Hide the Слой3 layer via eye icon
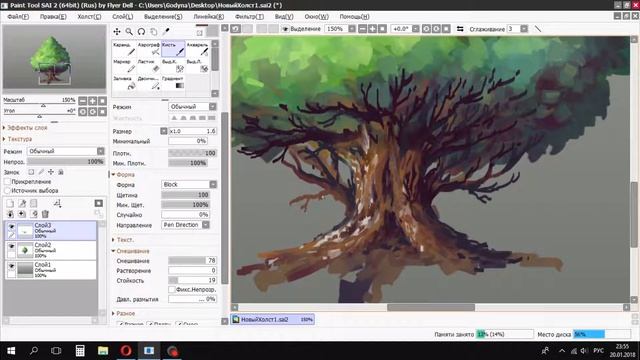Screen dimensions: 640x360 [11, 227]
